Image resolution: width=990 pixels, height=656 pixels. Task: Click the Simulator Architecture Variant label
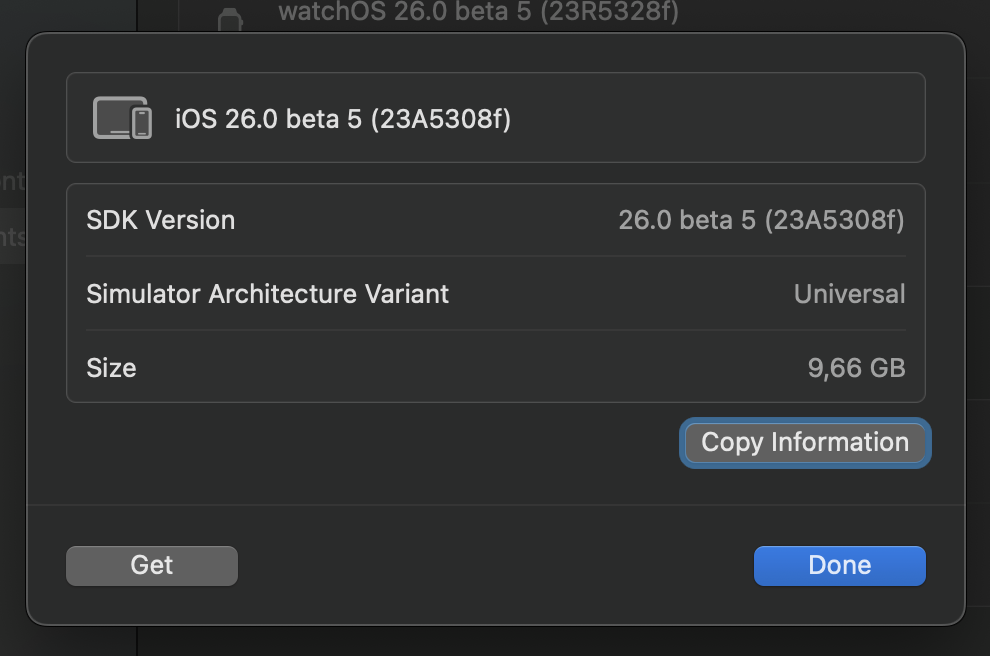[x=268, y=294]
